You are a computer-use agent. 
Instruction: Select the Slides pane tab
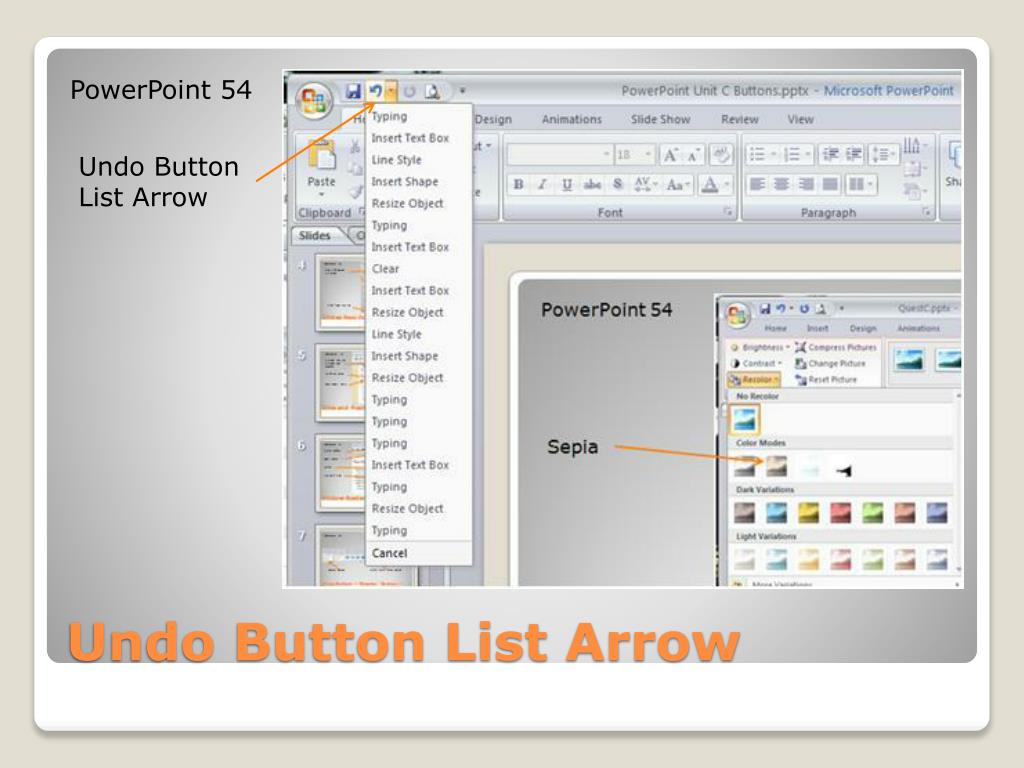(315, 236)
